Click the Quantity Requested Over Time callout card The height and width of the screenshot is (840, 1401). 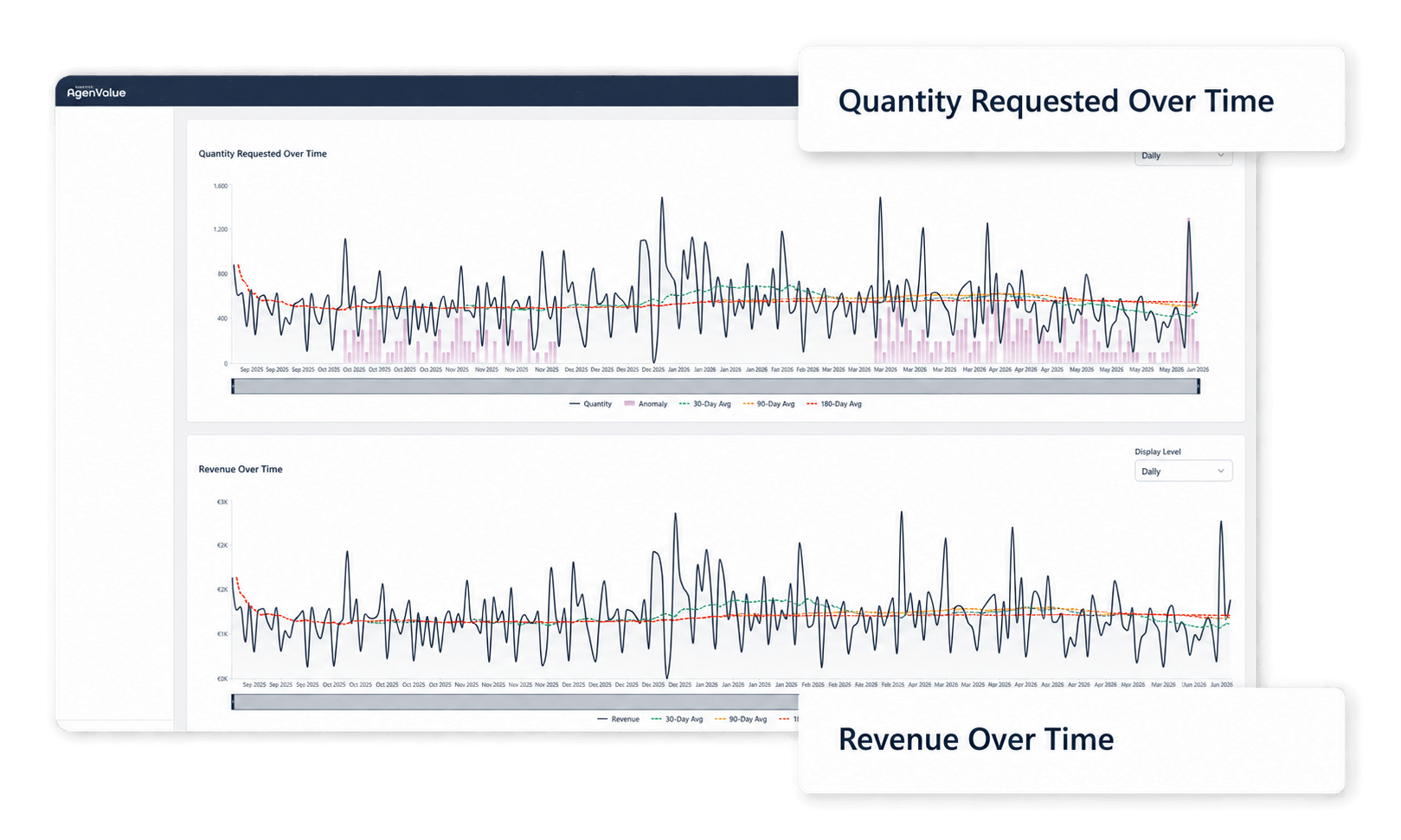(1071, 99)
